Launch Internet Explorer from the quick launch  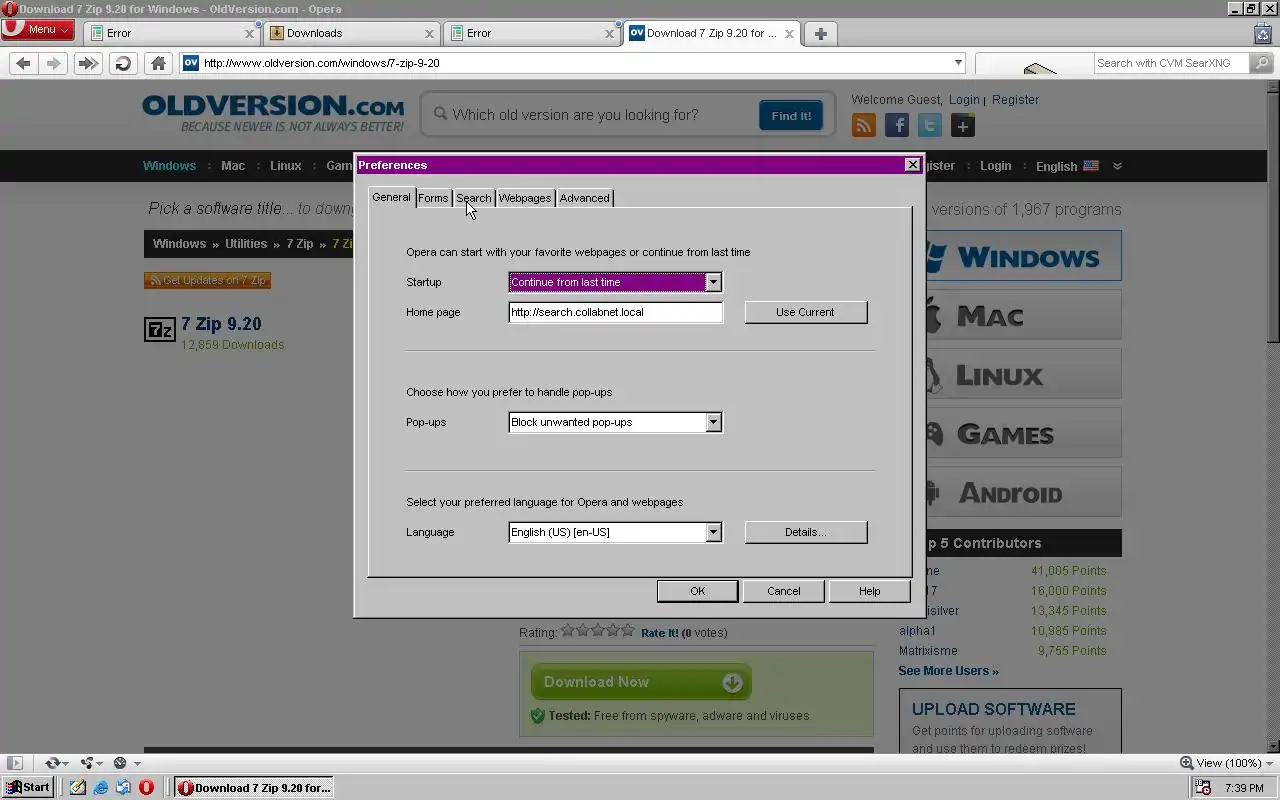(x=101, y=788)
